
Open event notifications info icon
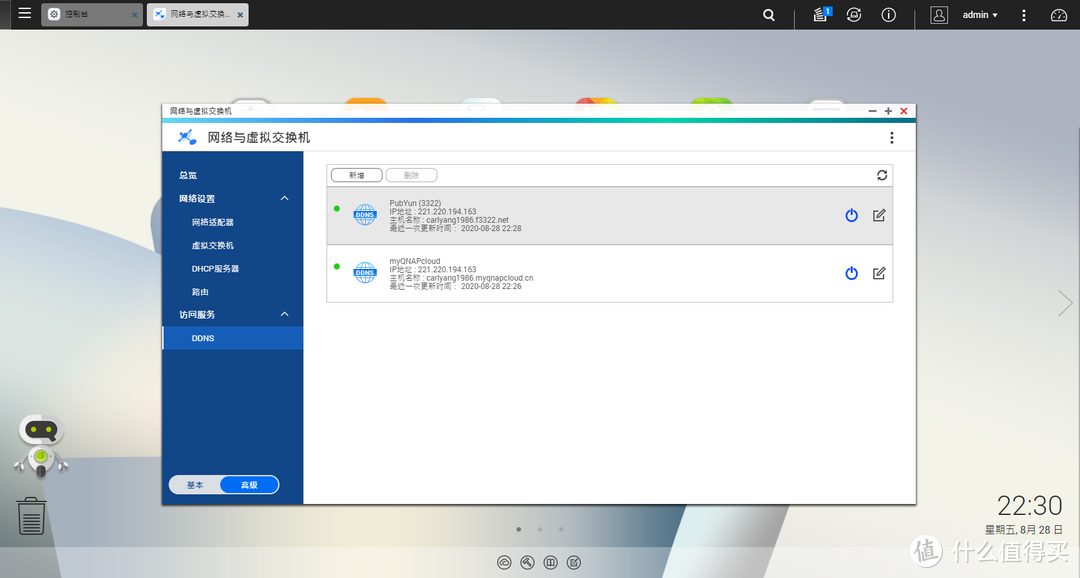click(x=889, y=14)
